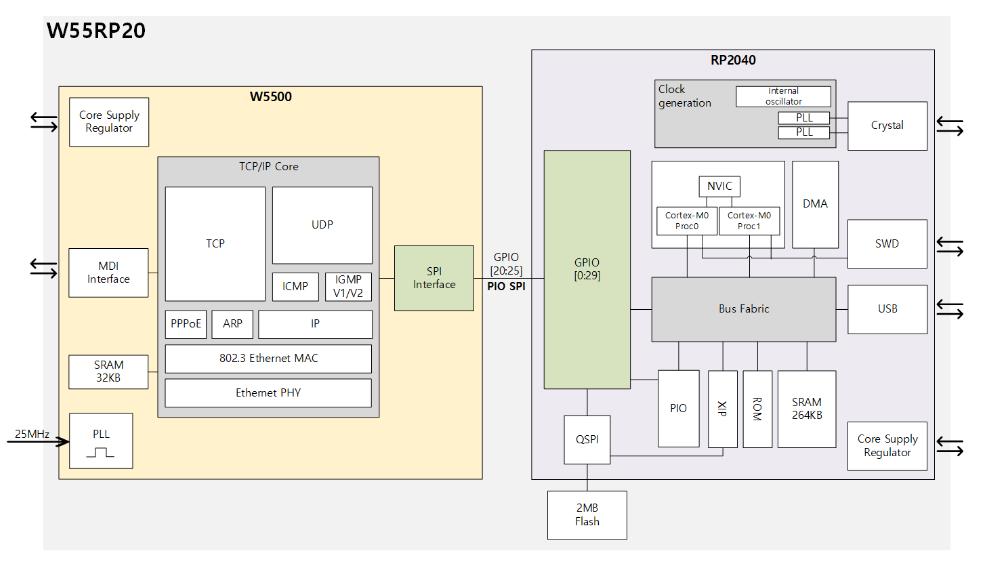Click bidirectional arrows beside USB block
This screenshot has height=564, width=983.
[x=950, y=309]
